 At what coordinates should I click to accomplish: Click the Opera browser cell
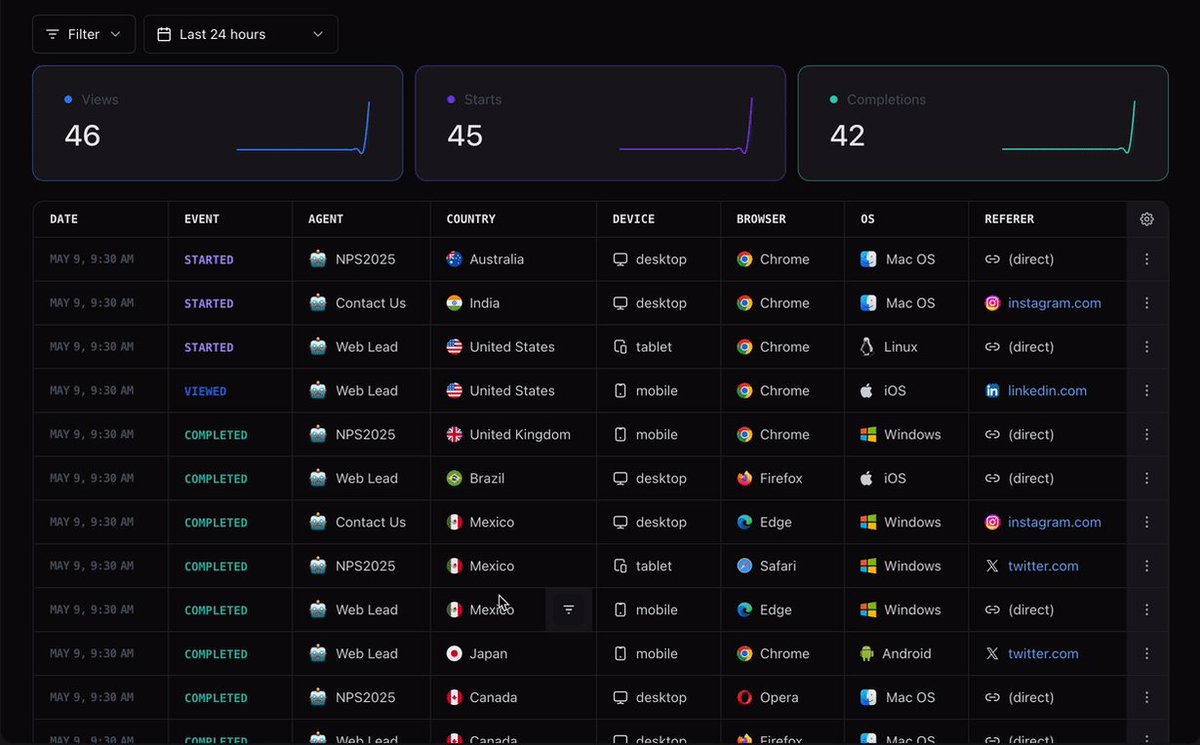click(x=782, y=698)
